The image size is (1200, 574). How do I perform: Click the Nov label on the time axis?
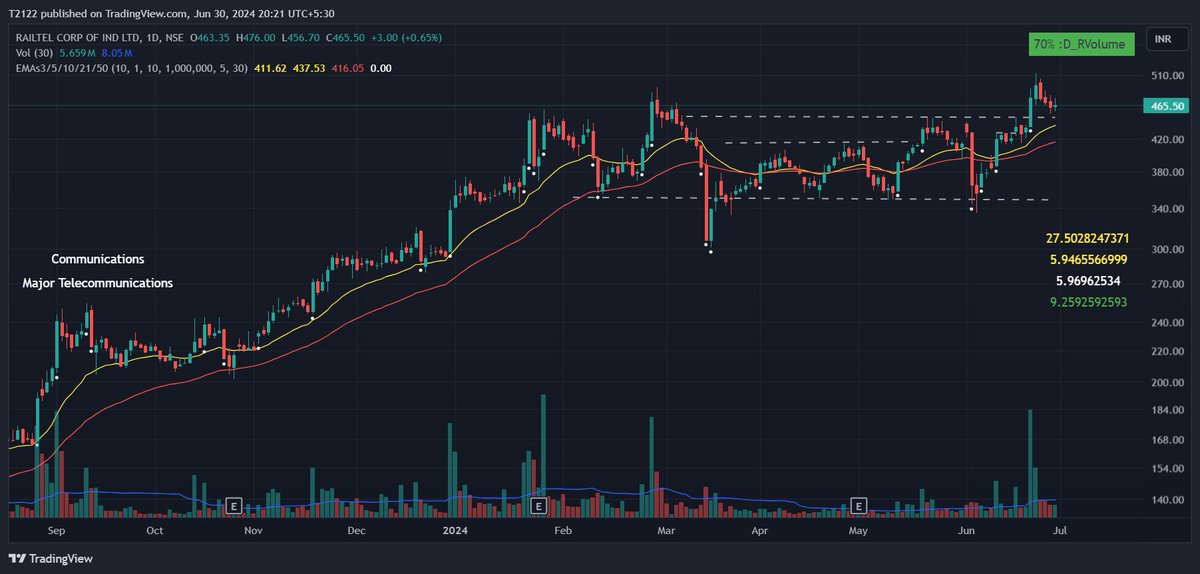pyautogui.click(x=253, y=531)
